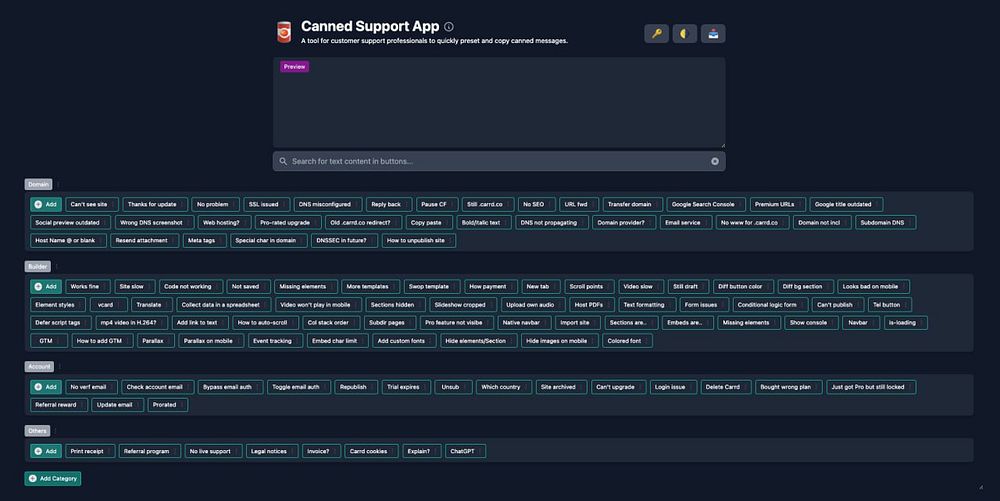Add a button to the Domain category
This screenshot has height=501, width=1000.
(x=46, y=205)
